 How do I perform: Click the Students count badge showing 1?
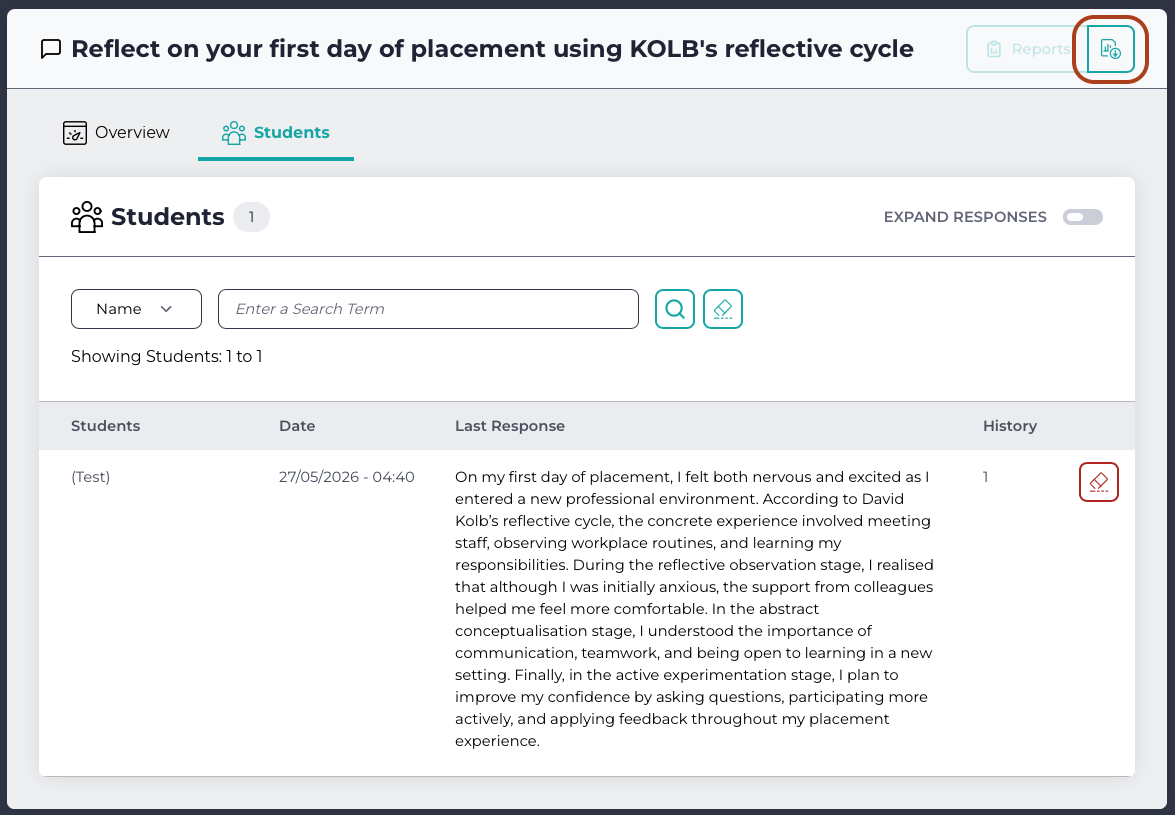click(x=251, y=217)
